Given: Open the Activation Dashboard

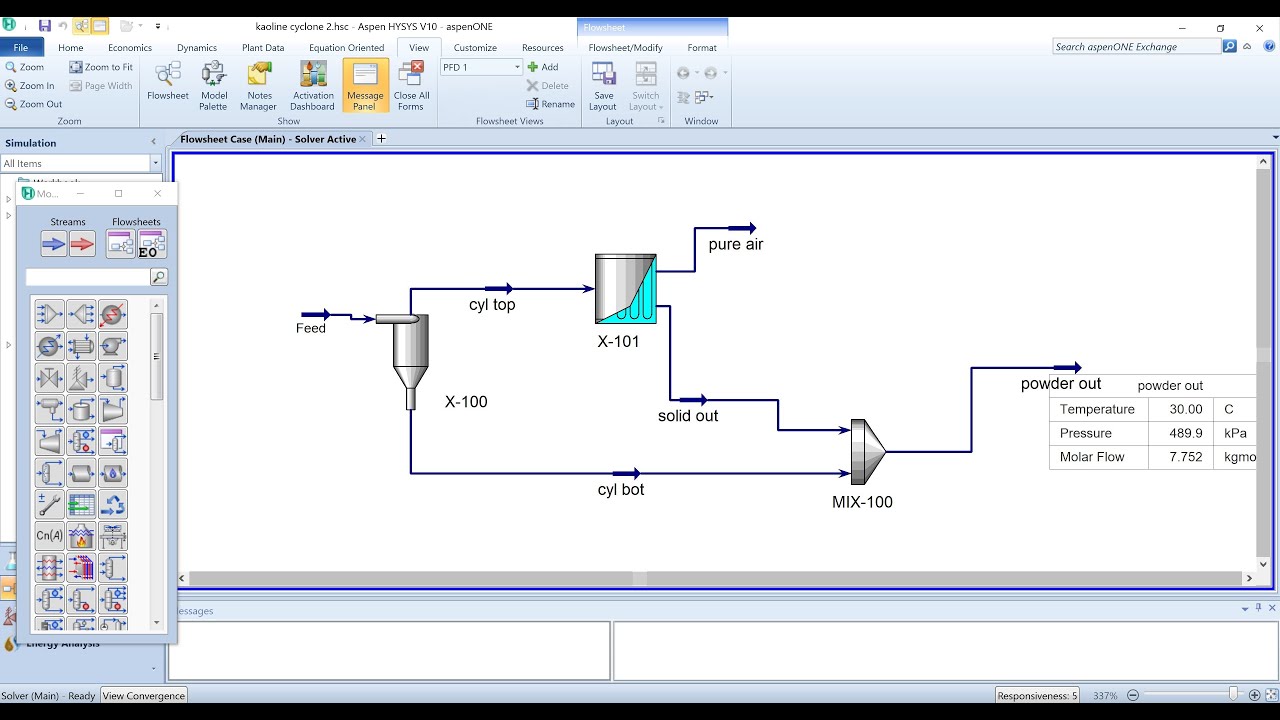Looking at the screenshot, I should click(313, 86).
